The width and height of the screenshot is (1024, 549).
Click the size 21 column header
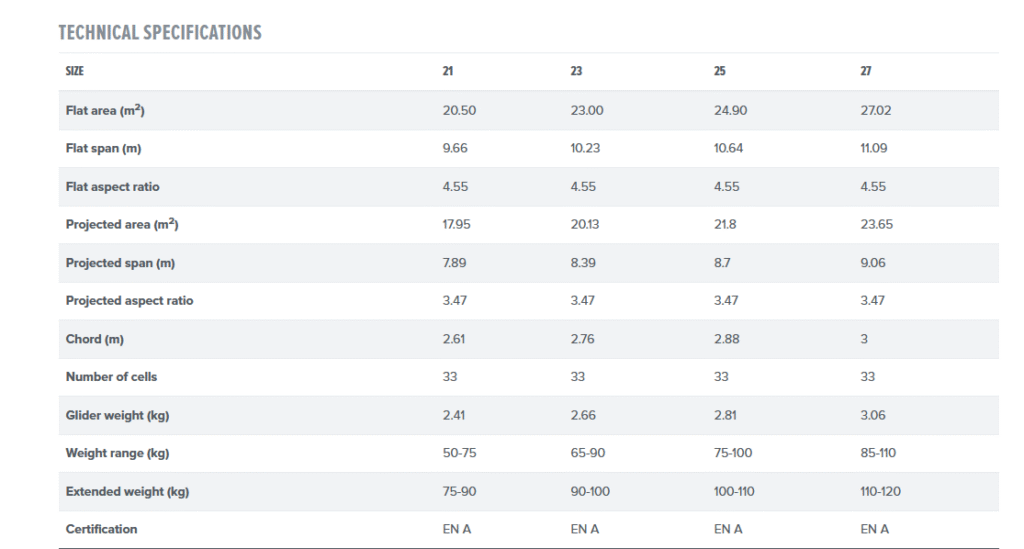(448, 72)
